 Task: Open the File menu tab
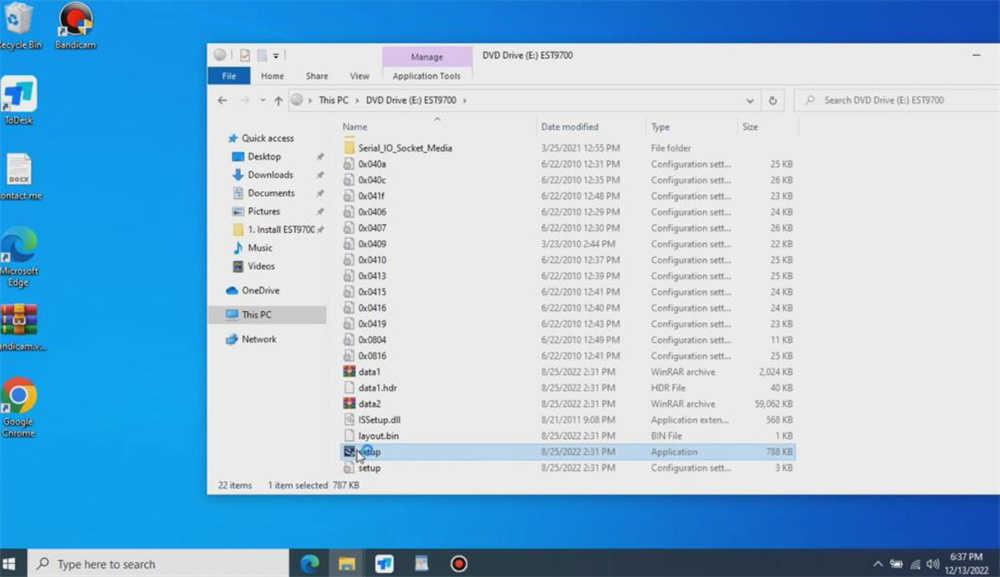229,76
